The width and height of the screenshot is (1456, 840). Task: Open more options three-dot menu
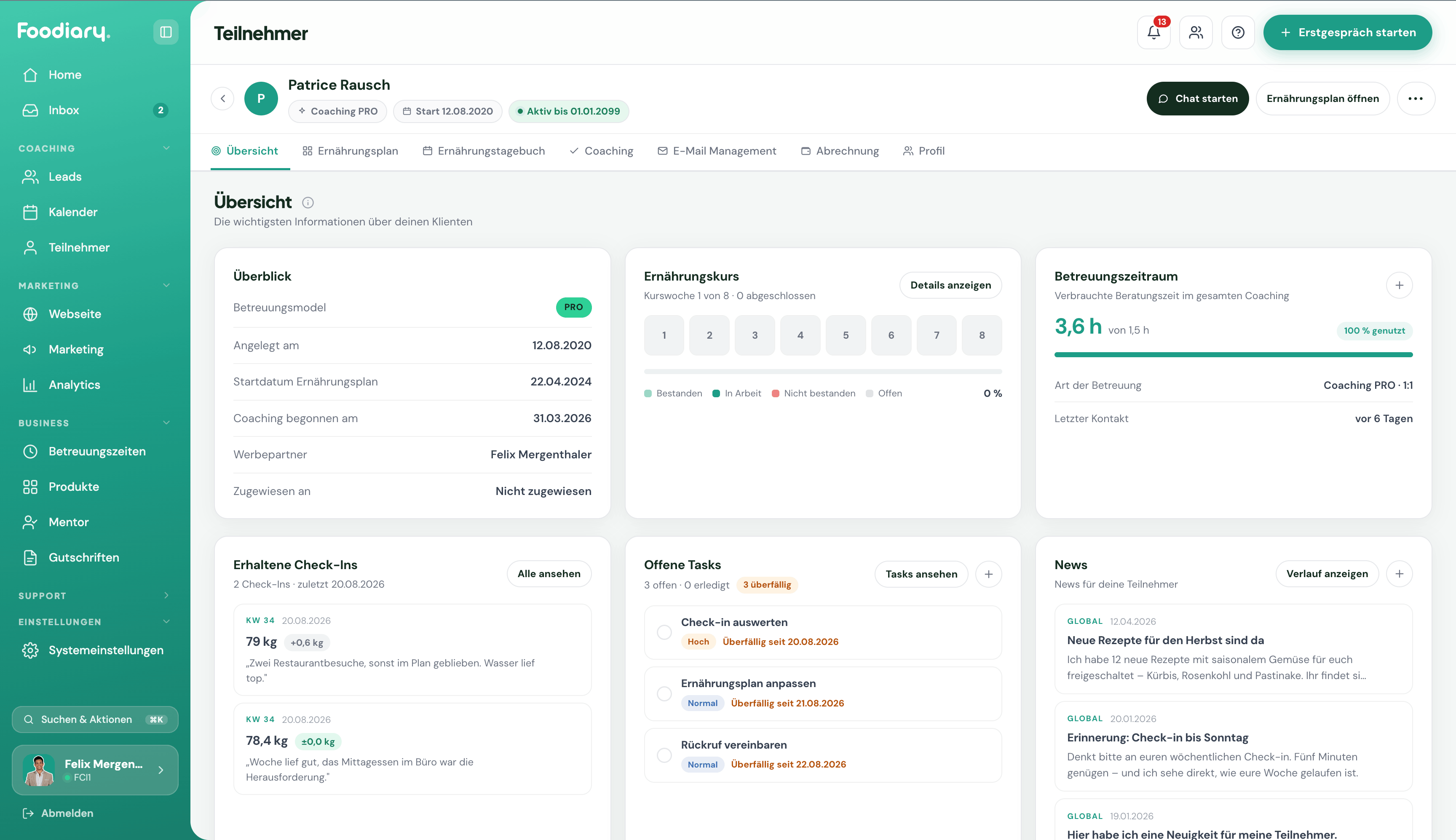(x=1416, y=99)
